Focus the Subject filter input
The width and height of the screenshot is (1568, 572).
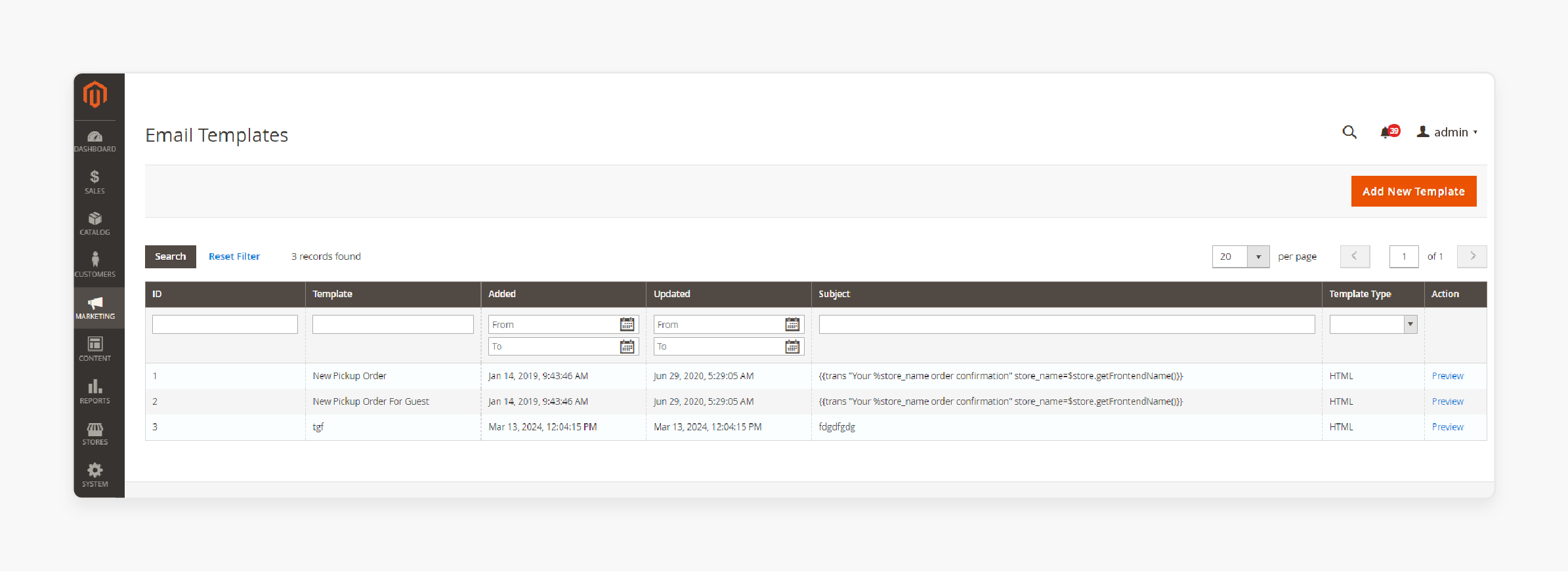coord(1067,324)
